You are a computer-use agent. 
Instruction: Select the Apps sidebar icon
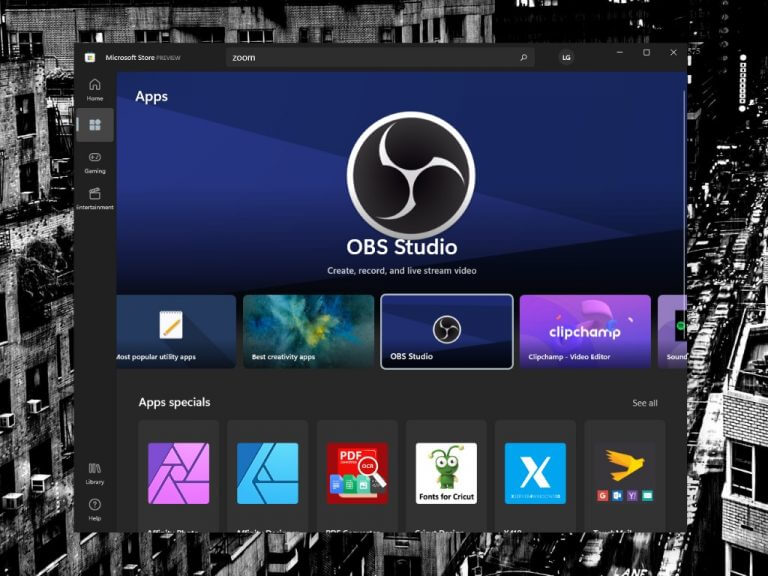click(95, 125)
